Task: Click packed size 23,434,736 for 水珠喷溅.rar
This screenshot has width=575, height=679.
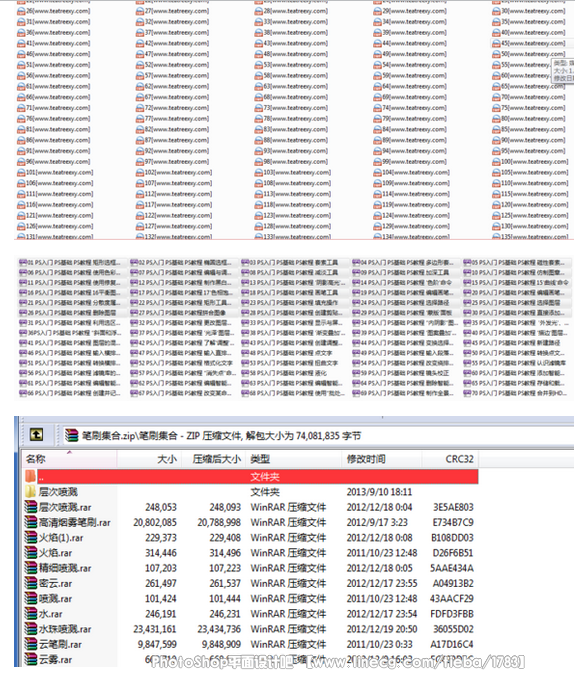Action: 219,629
